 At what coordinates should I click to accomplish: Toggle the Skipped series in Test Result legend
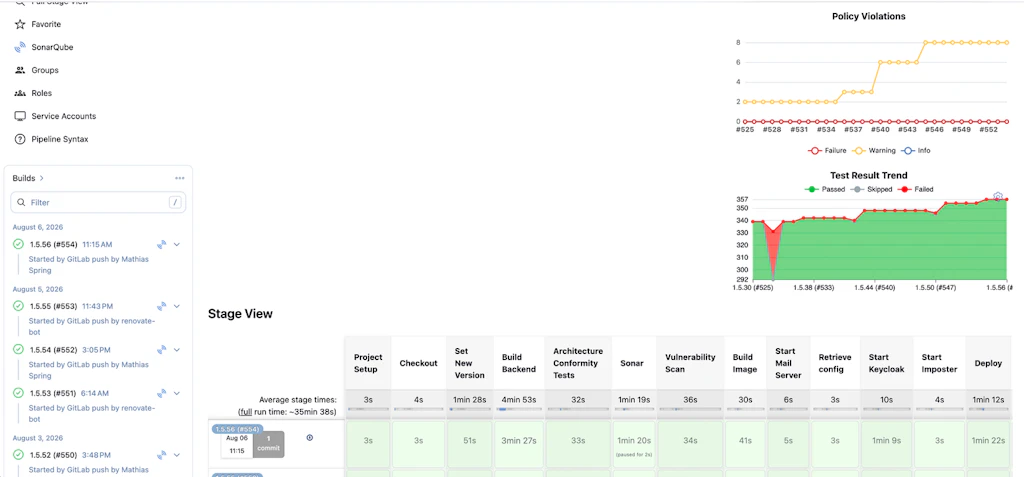[x=869, y=189]
